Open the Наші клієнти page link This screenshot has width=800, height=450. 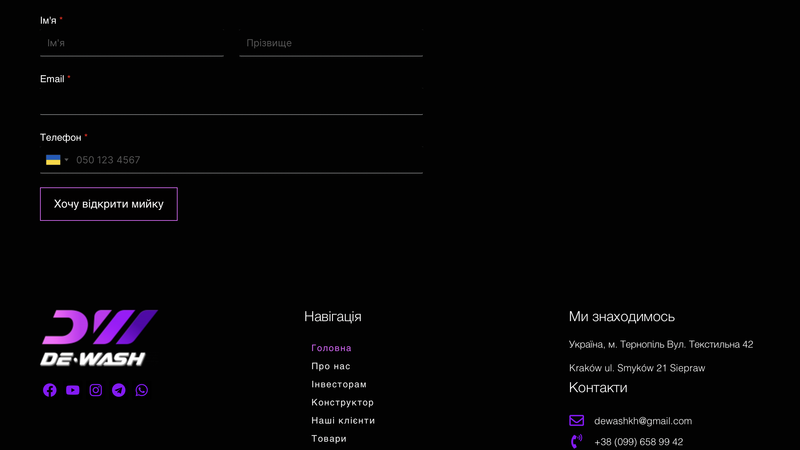point(343,421)
